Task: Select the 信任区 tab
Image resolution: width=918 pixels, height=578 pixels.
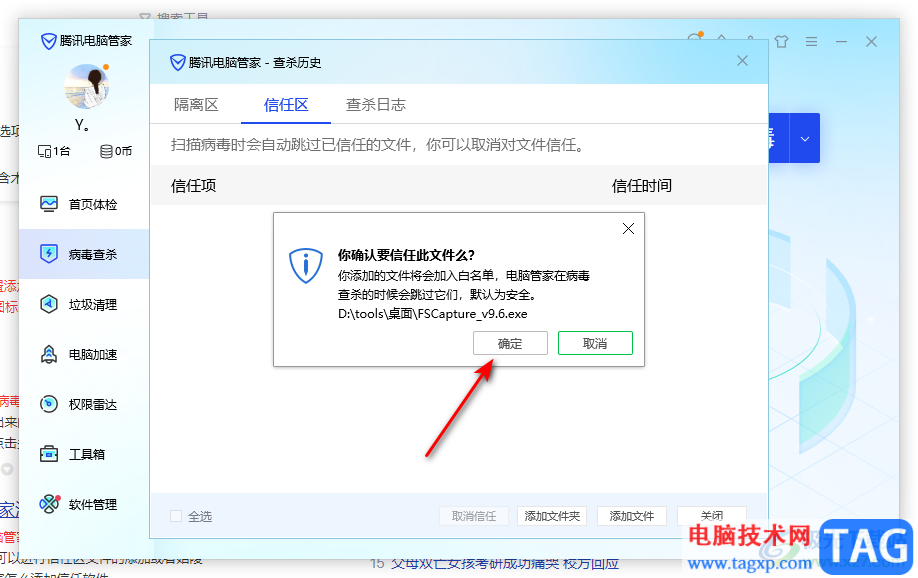Action: pos(286,105)
